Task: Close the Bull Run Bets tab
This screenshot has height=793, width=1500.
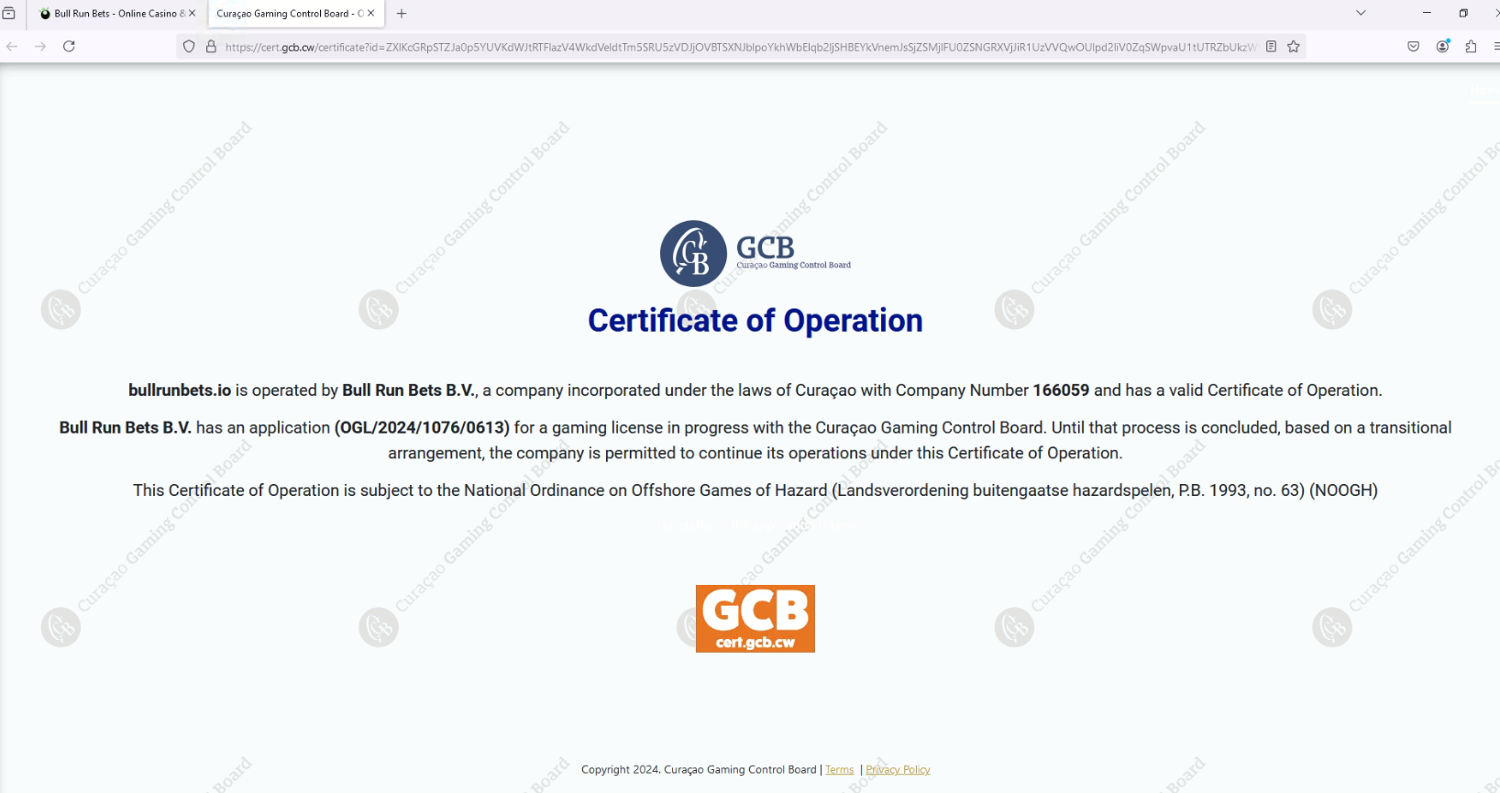Action: click(192, 14)
